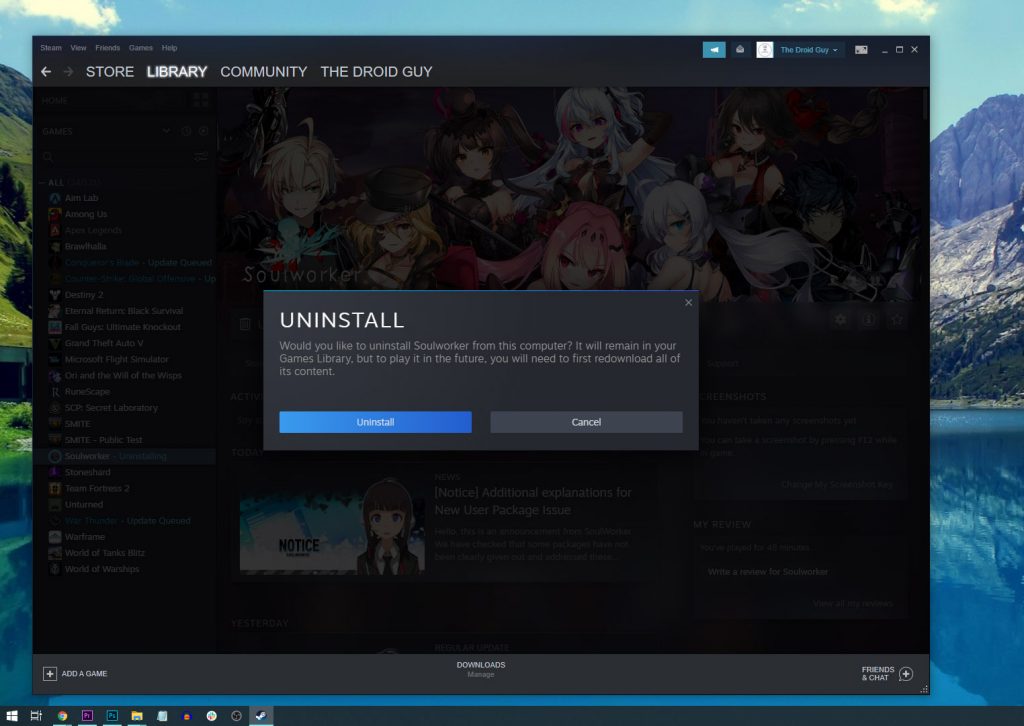
Task: Click the Friends & Chat plus icon
Action: click(x=906, y=674)
